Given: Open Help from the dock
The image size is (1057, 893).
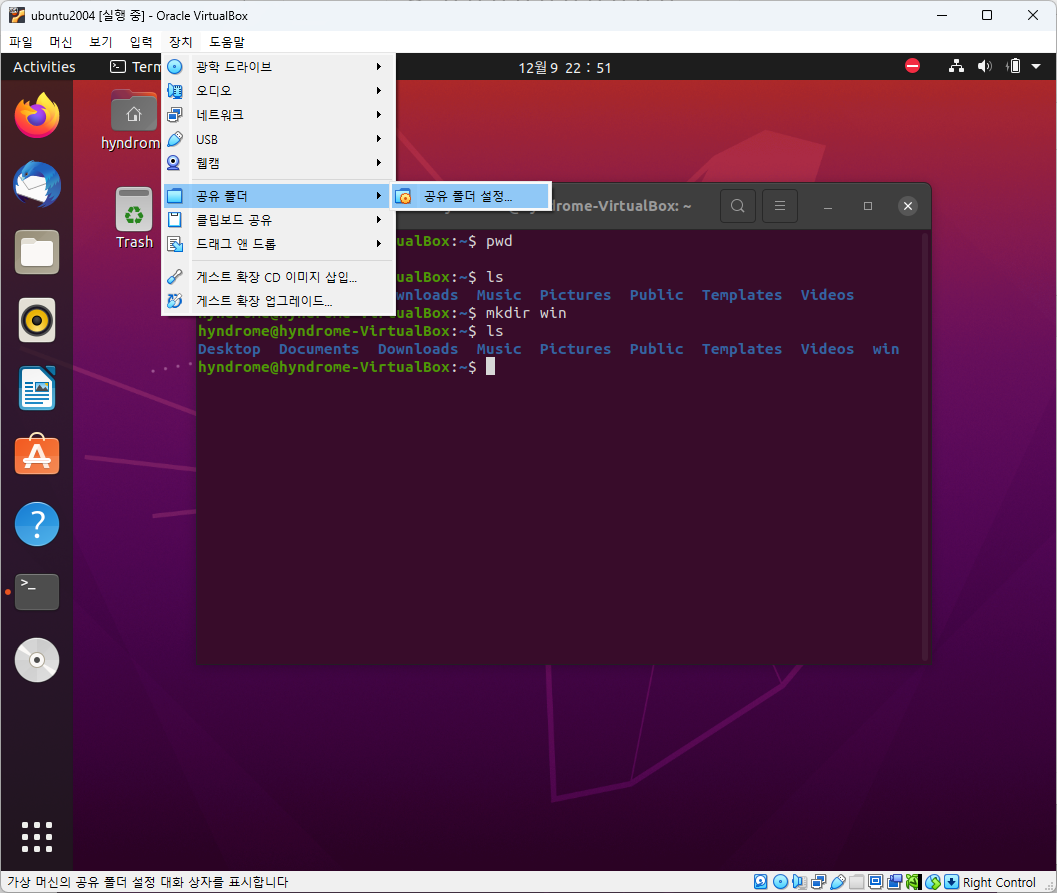Looking at the screenshot, I should [x=37, y=524].
